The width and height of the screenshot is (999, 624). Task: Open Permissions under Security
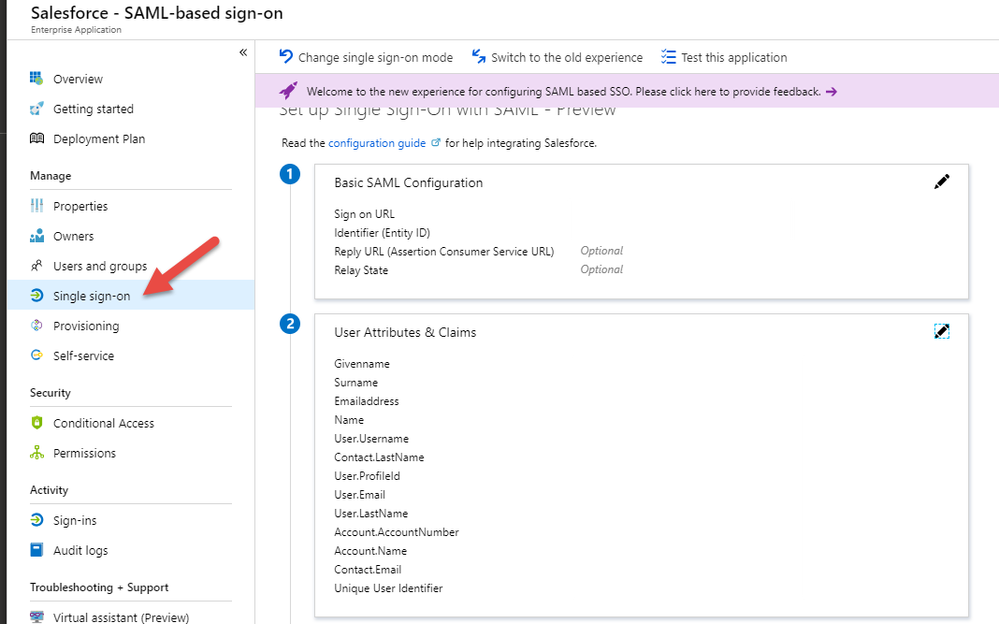pos(84,453)
